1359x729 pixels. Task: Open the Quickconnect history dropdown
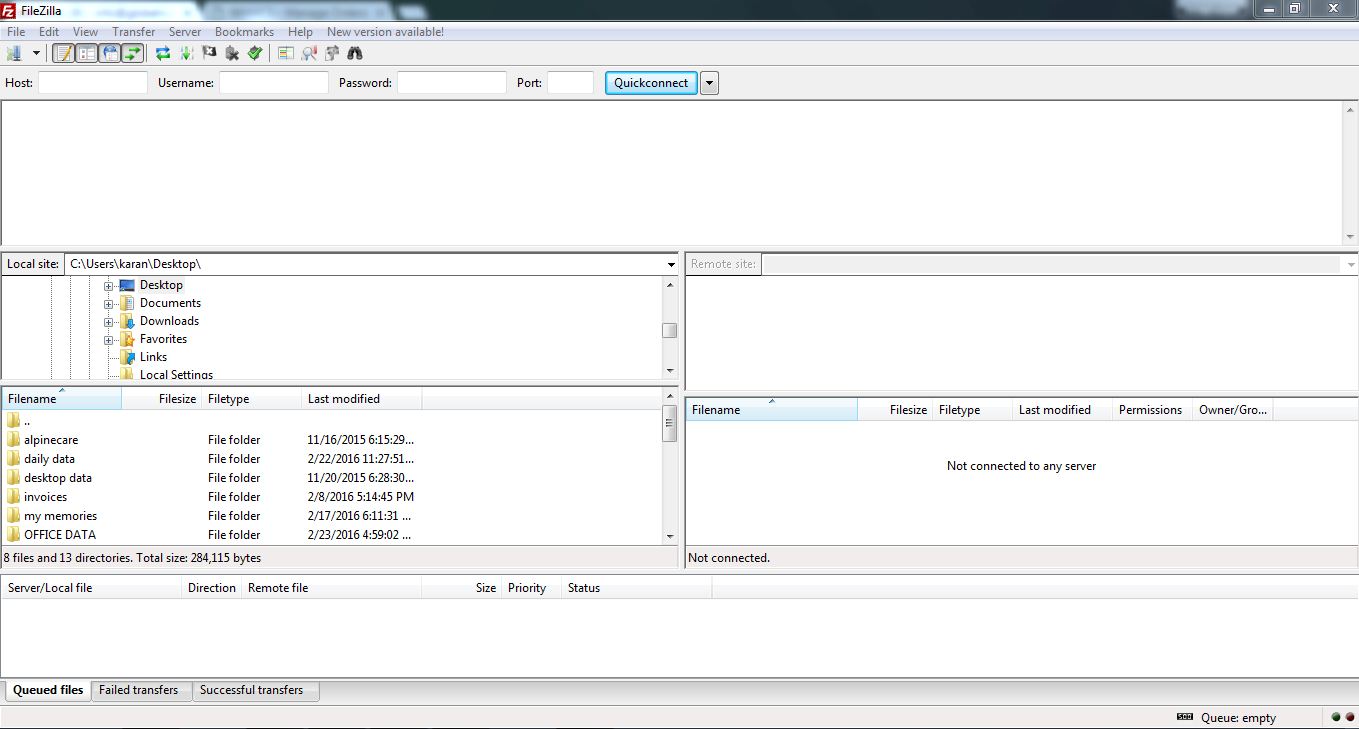[709, 83]
